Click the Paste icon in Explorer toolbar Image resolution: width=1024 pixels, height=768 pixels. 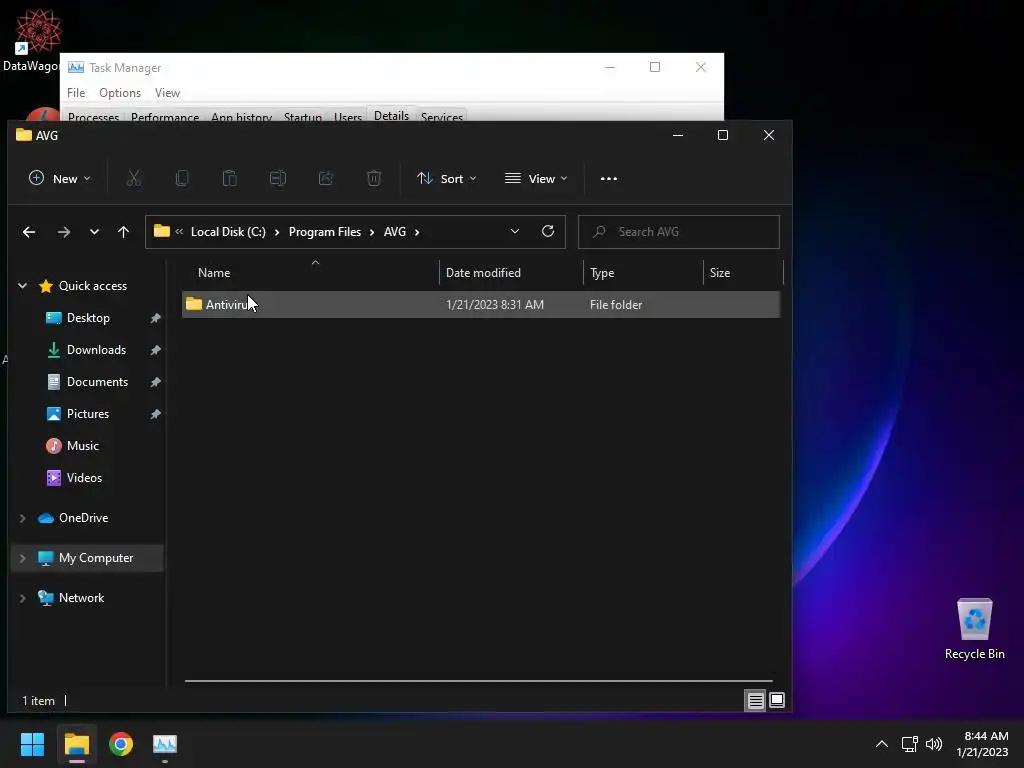229,178
